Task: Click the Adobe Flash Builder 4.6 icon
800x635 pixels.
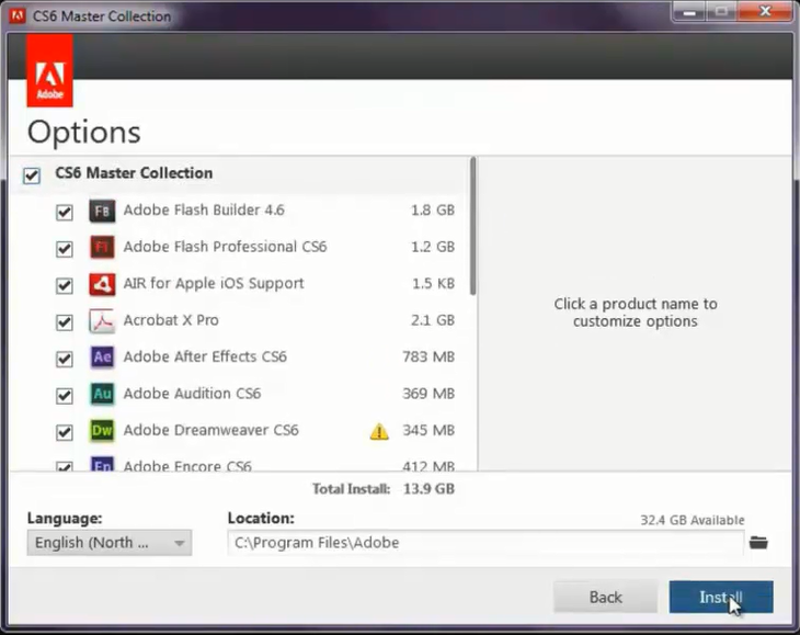Action: (102, 211)
